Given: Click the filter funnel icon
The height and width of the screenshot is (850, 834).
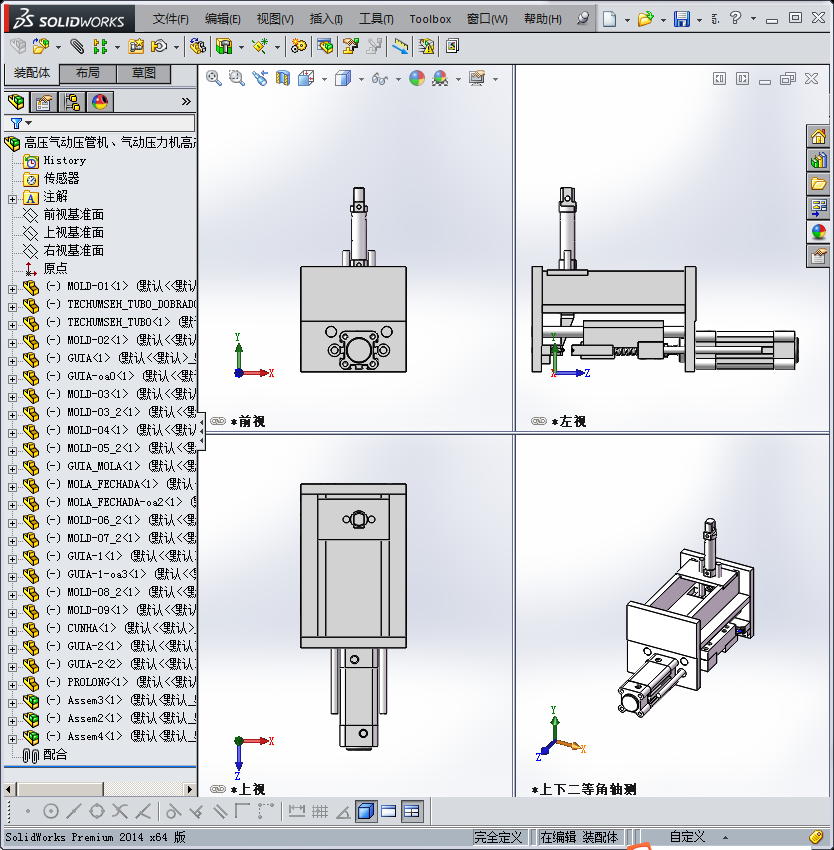Looking at the screenshot, I should tap(16, 123).
